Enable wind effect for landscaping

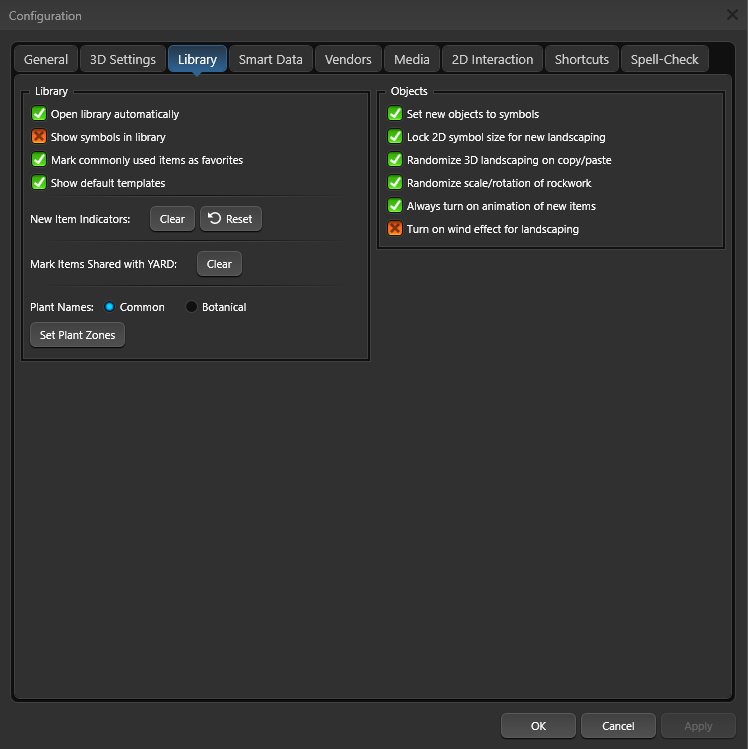coord(395,229)
